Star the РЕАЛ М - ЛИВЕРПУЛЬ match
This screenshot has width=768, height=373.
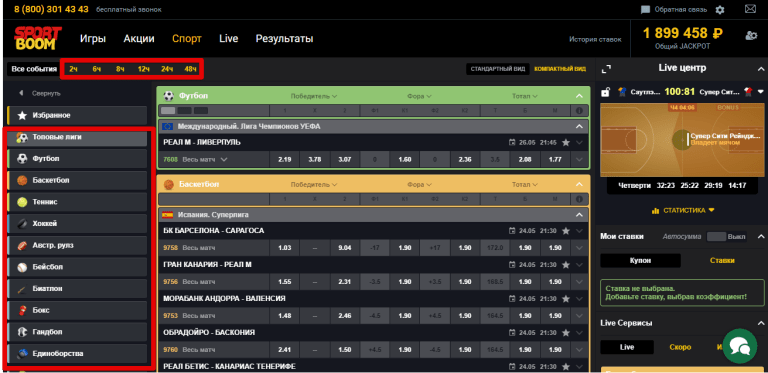[566, 142]
